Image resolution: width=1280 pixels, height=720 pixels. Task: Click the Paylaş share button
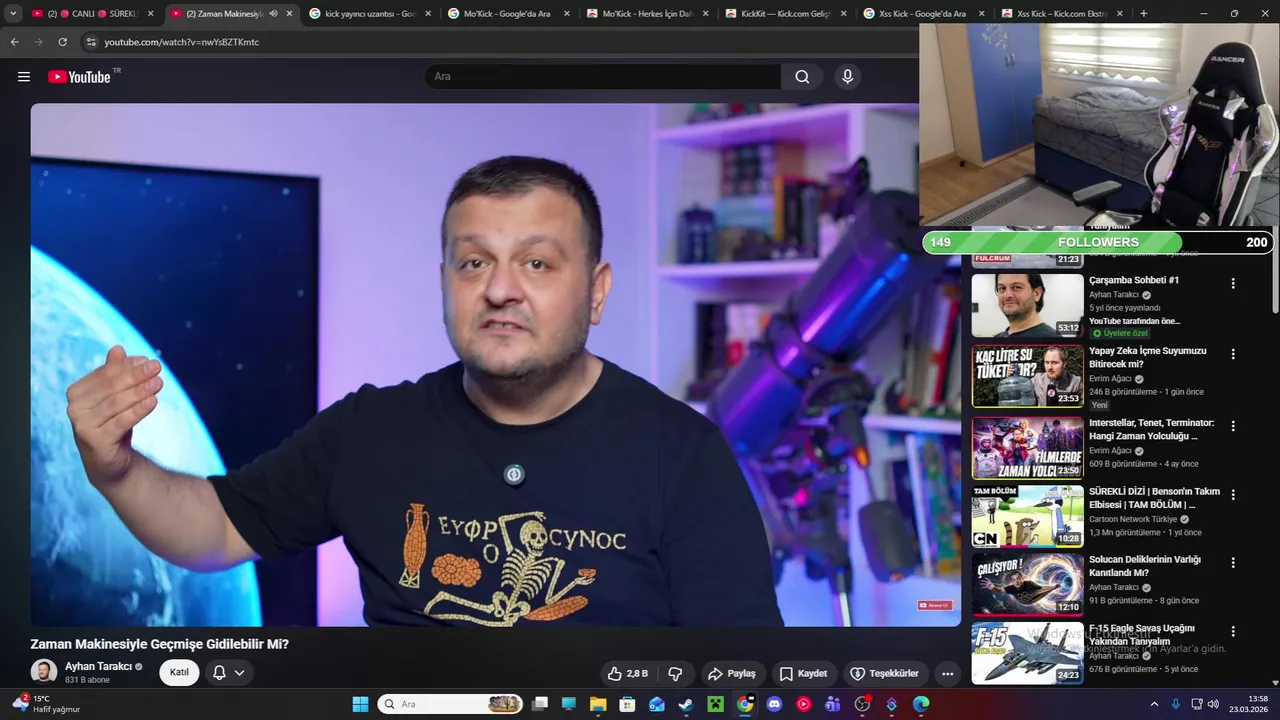pyautogui.click(x=732, y=674)
